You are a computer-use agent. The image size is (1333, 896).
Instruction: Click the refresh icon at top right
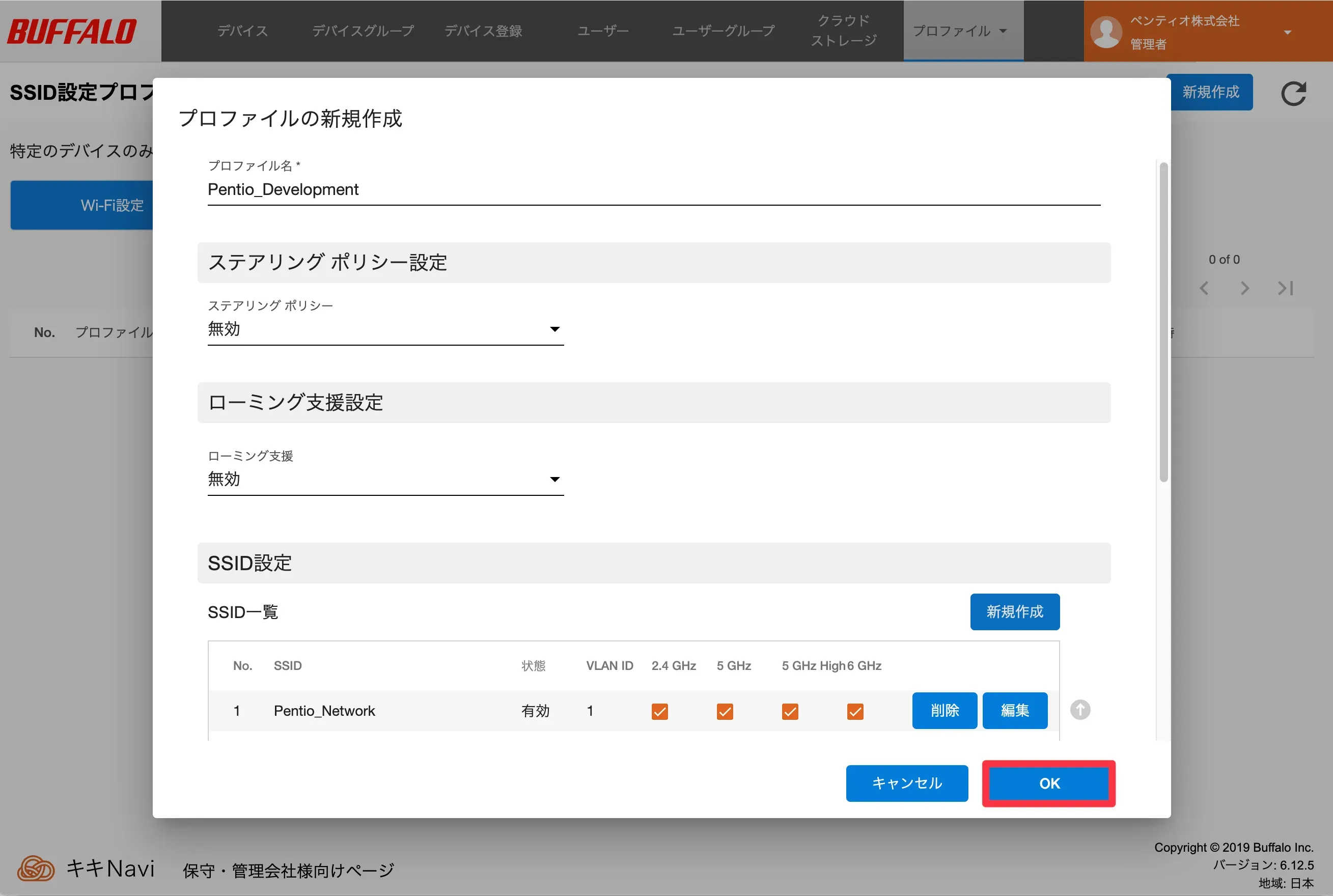click(x=1293, y=94)
